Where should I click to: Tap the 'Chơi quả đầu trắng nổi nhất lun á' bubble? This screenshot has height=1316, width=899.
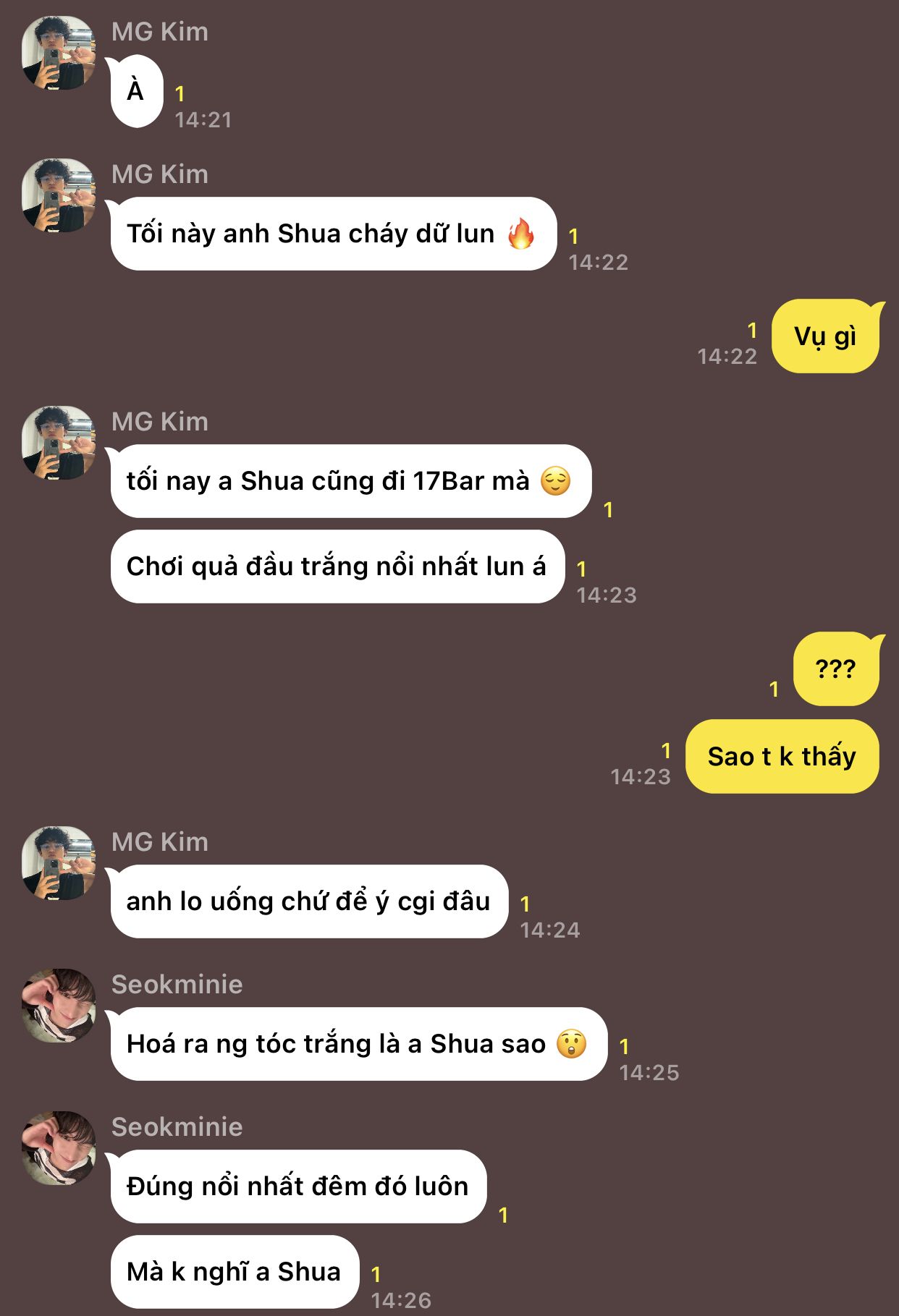coord(337,566)
